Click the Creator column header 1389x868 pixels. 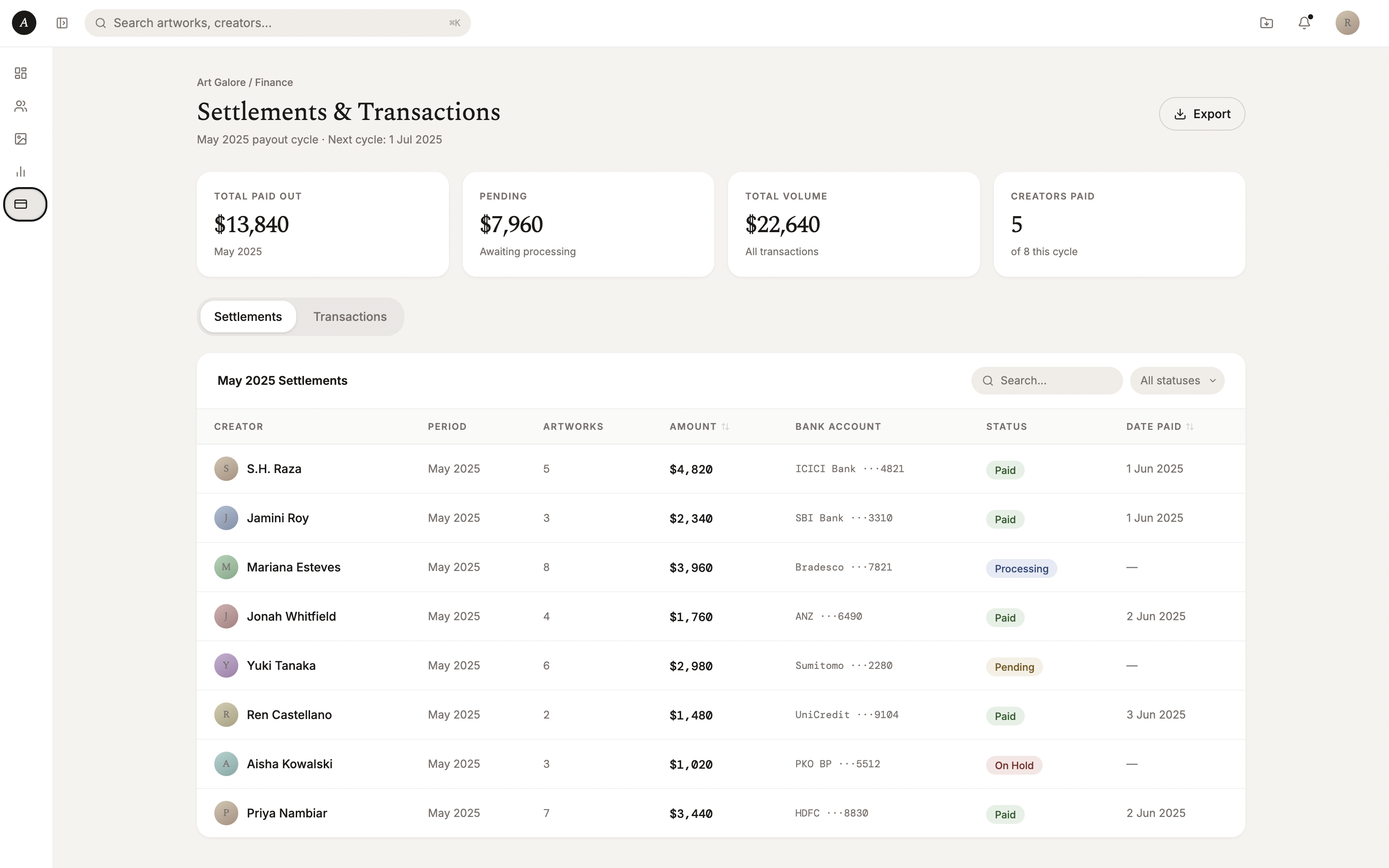[x=238, y=427]
